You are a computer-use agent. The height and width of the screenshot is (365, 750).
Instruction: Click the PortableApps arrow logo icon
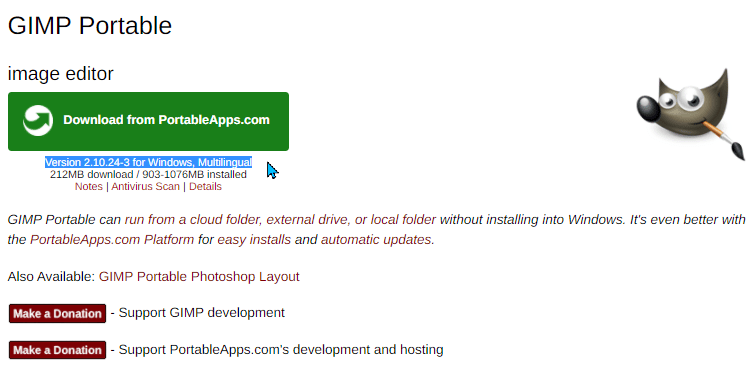point(38,121)
